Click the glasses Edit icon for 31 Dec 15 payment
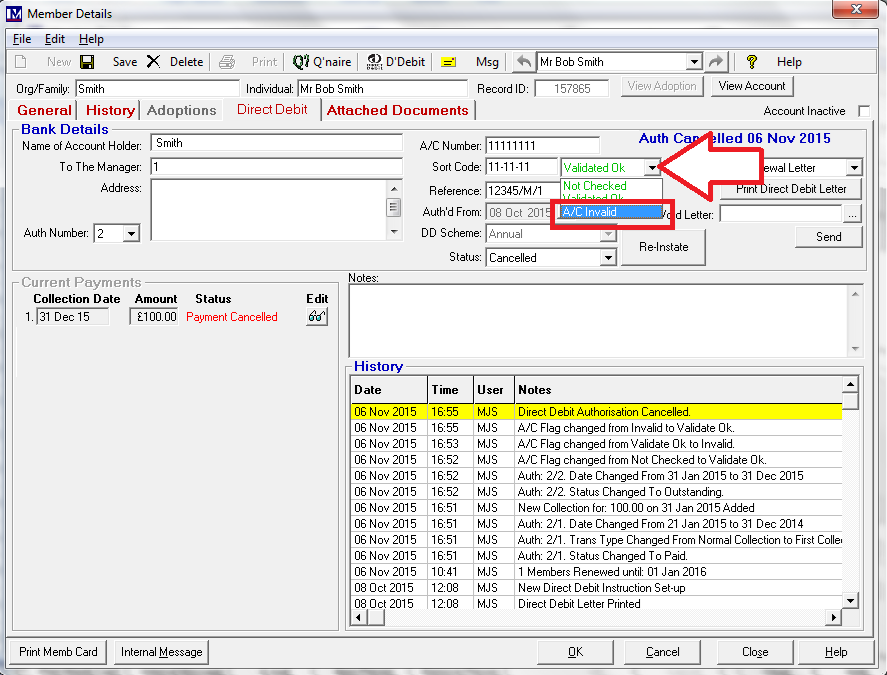 click(317, 317)
